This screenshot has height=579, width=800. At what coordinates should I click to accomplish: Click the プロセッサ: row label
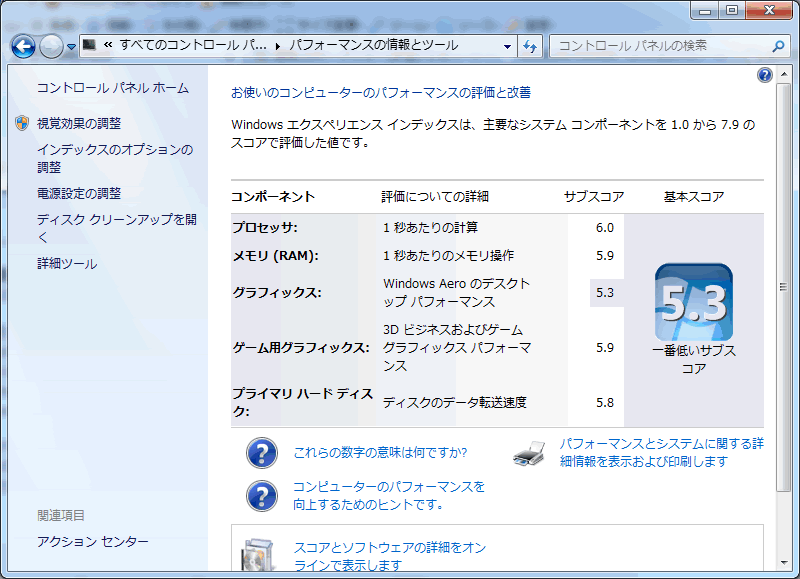[265, 228]
